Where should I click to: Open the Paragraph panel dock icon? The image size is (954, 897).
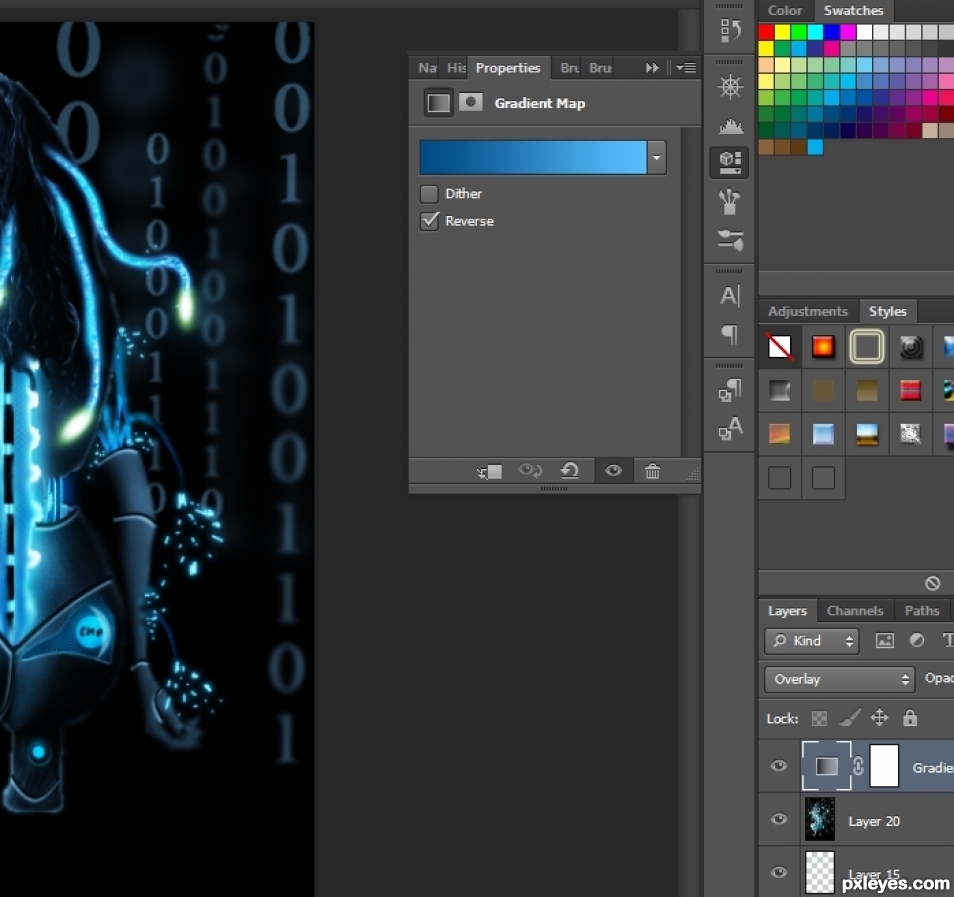(x=729, y=334)
